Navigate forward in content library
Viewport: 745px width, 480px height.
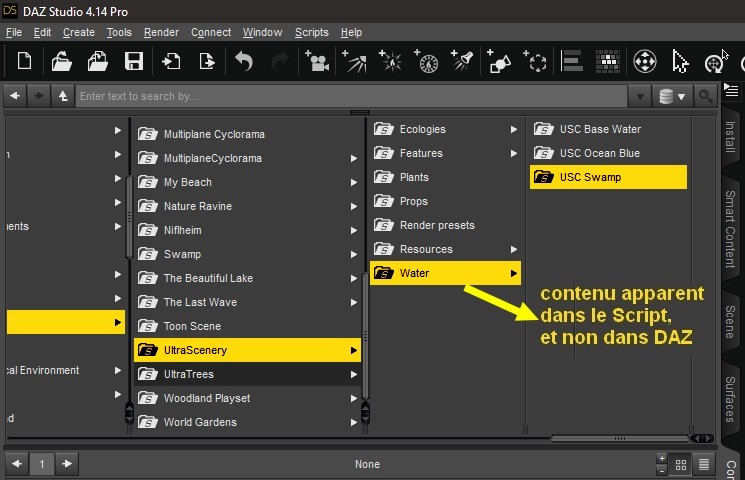(39, 96)
